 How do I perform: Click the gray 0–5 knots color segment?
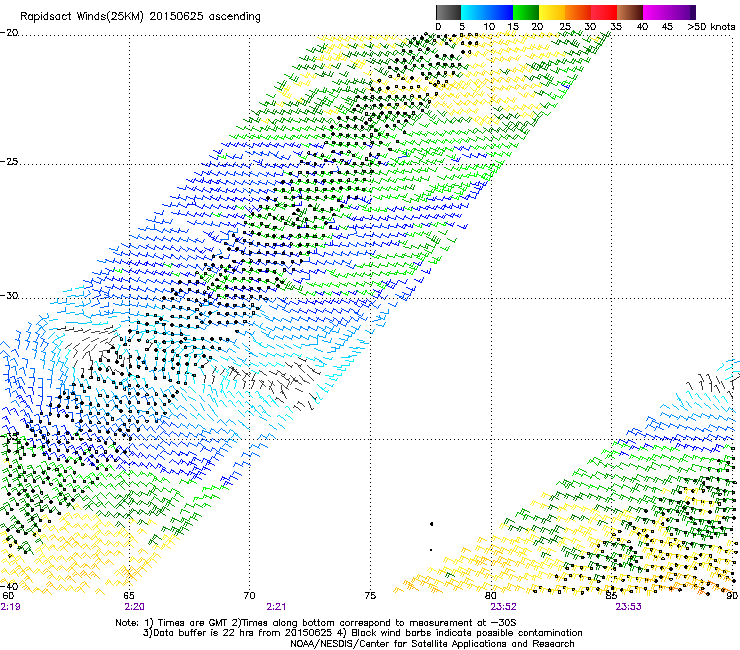448,12
